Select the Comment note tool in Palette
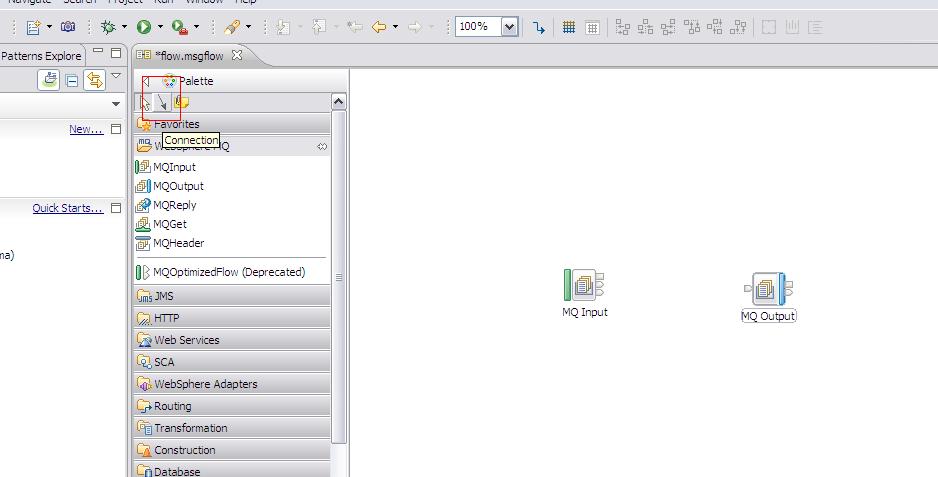Viewport: 938px width, 477px height. [181, 102]
